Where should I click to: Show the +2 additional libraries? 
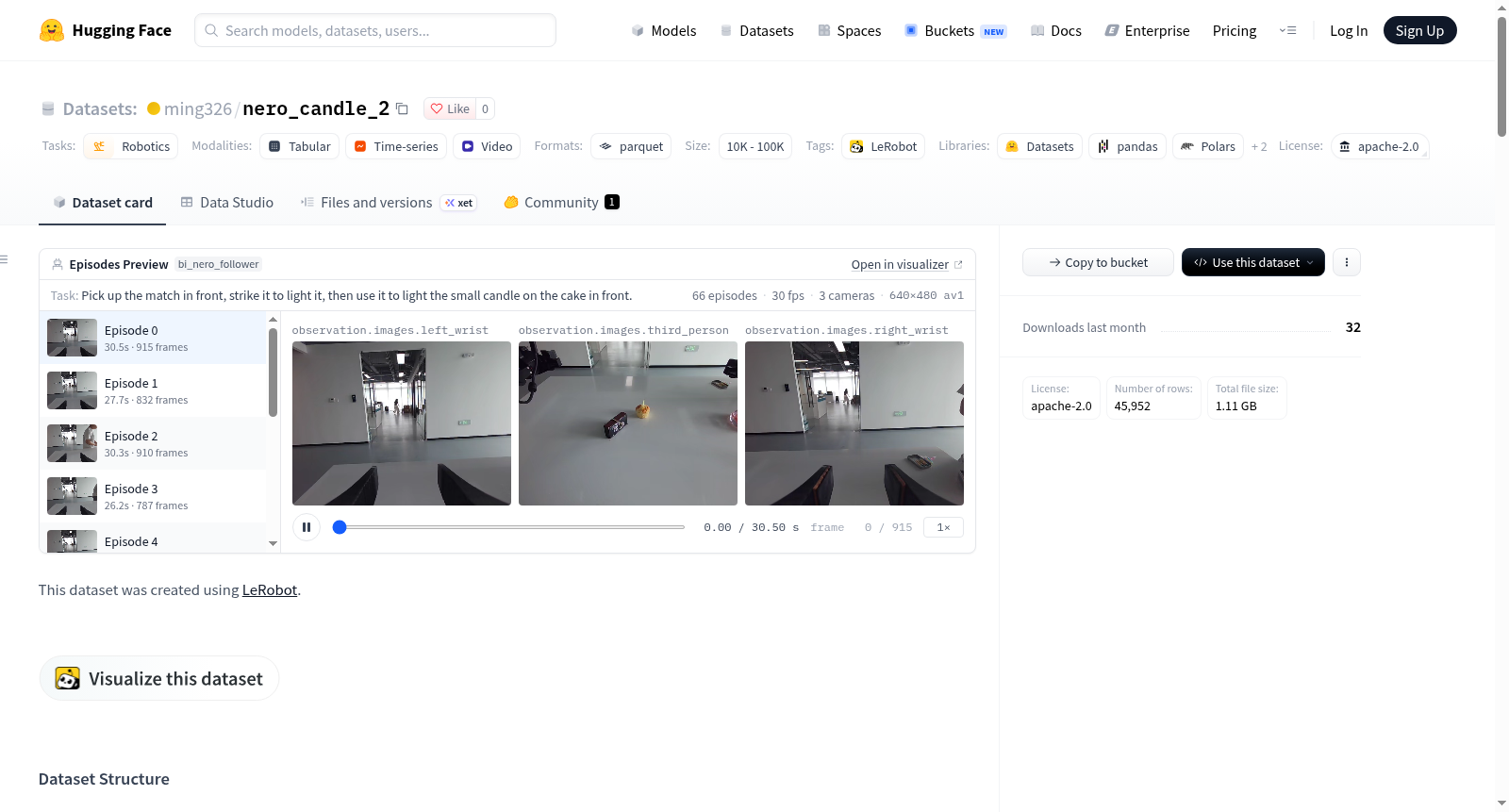tap(1259, 146)
